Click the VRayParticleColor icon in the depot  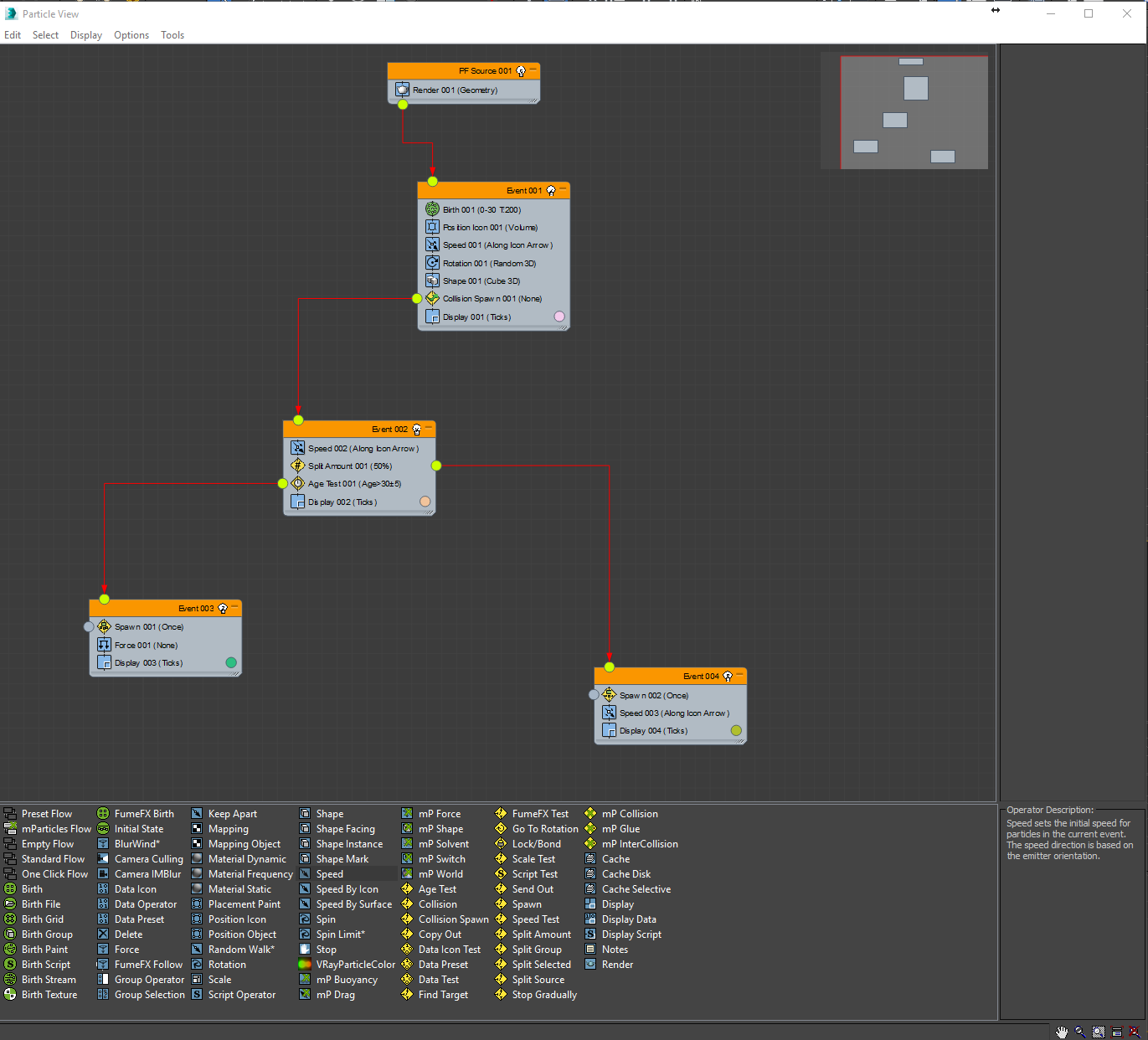pos(305,965)
